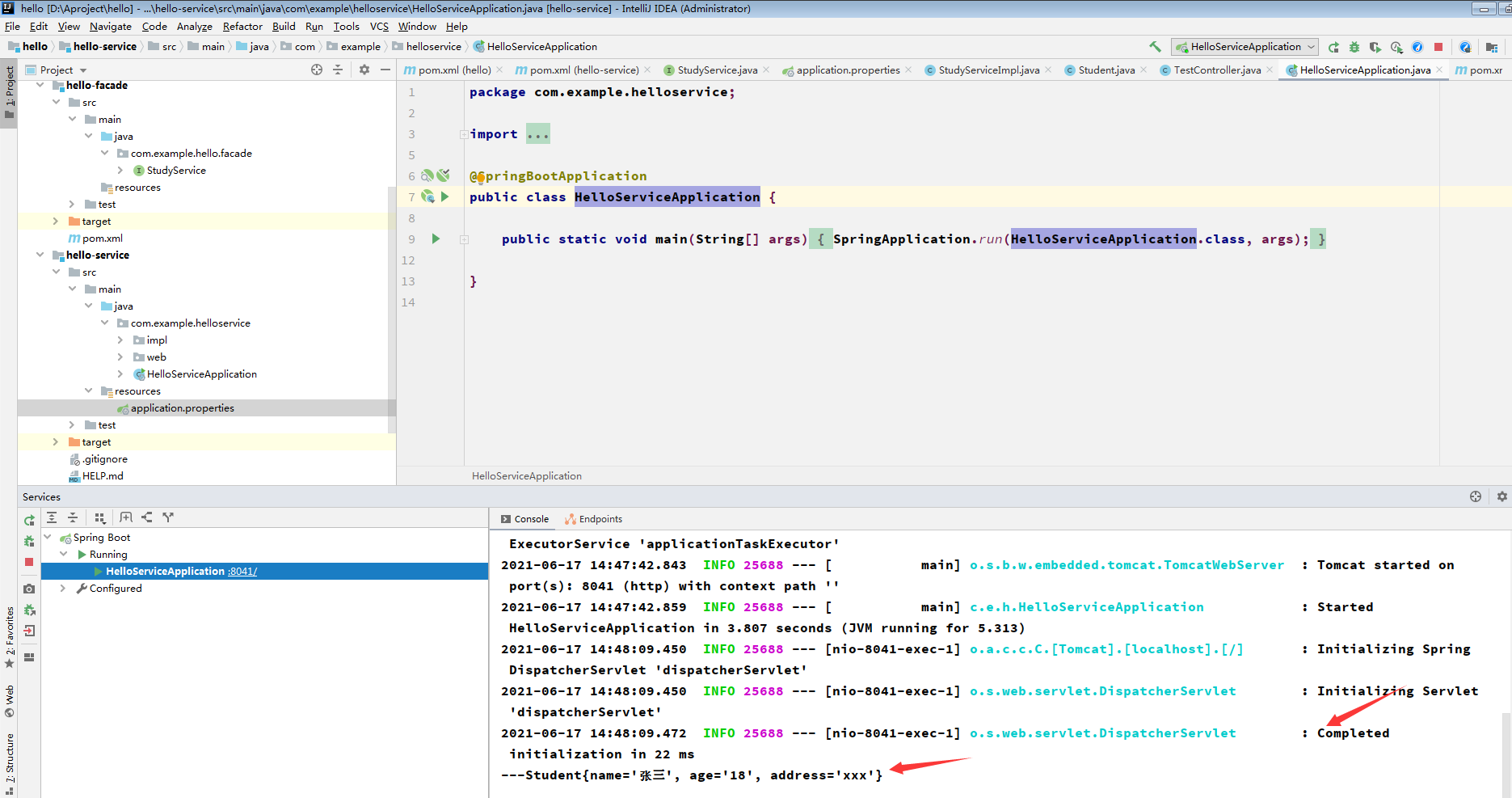Click the camera thread dump icon

point(29,589)
